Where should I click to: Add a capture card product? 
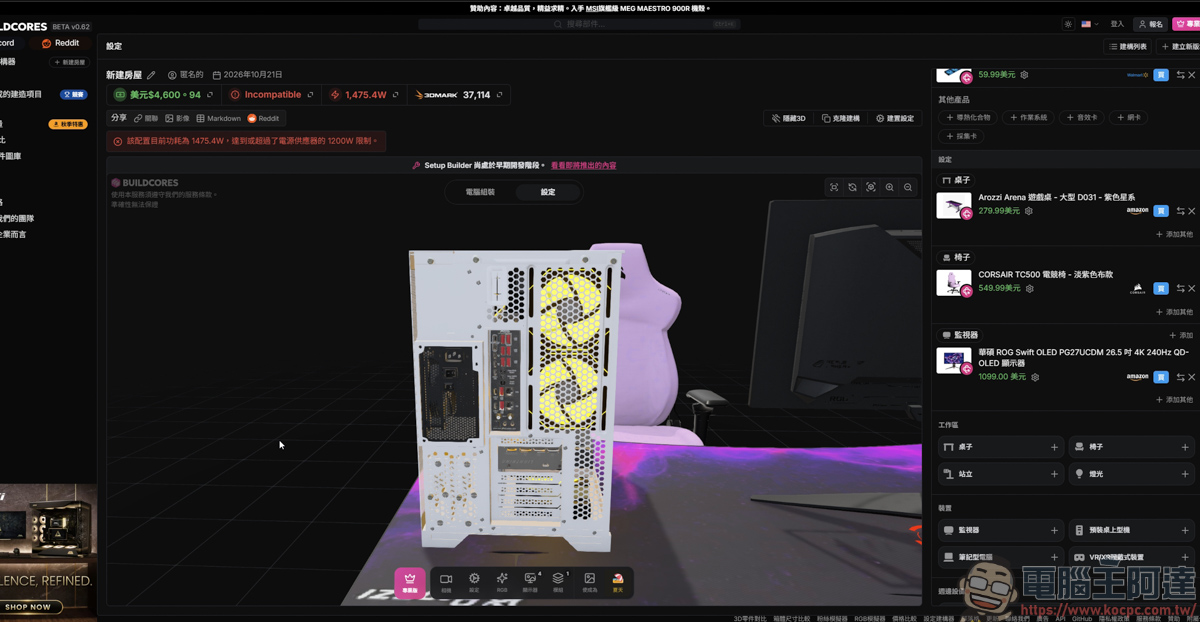coord(962,136)
